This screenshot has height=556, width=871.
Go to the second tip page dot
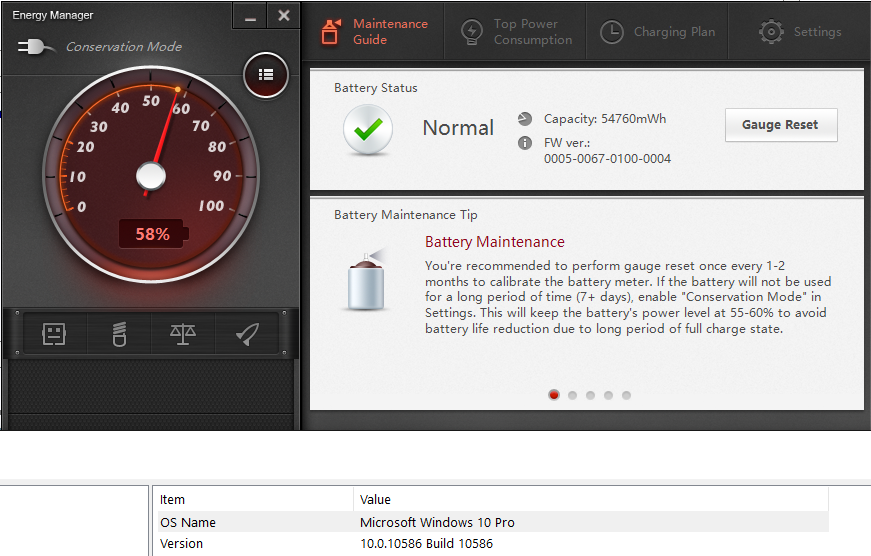click(572, 395)
